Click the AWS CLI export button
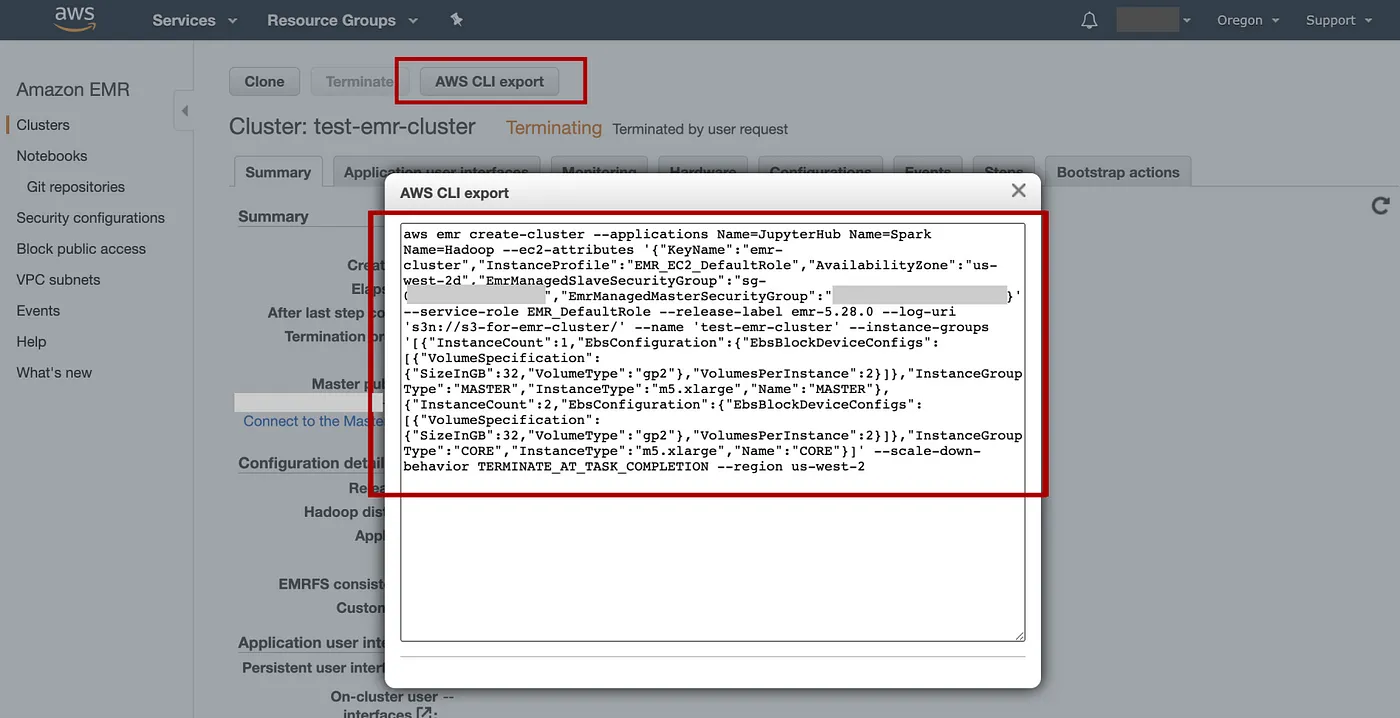 click(x=489, y=82)
